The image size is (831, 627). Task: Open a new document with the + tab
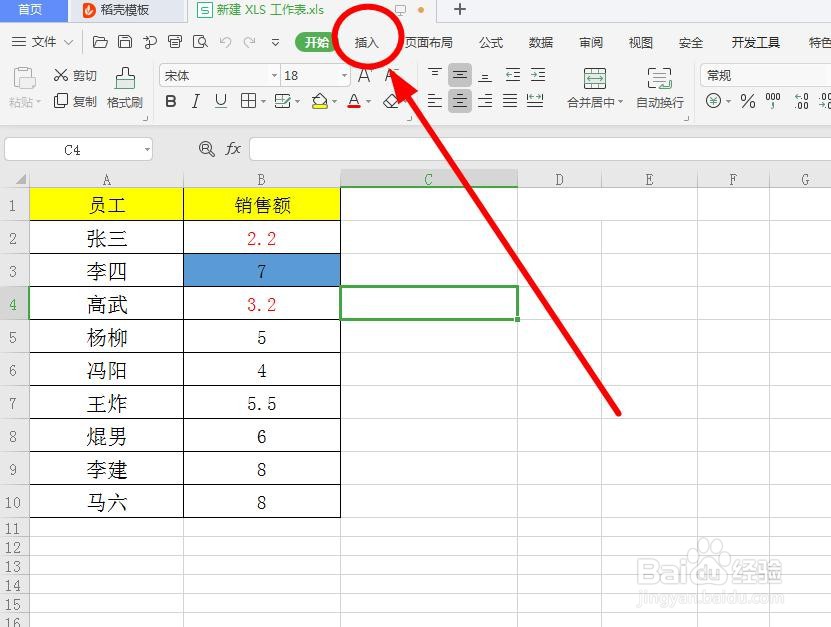458,10
